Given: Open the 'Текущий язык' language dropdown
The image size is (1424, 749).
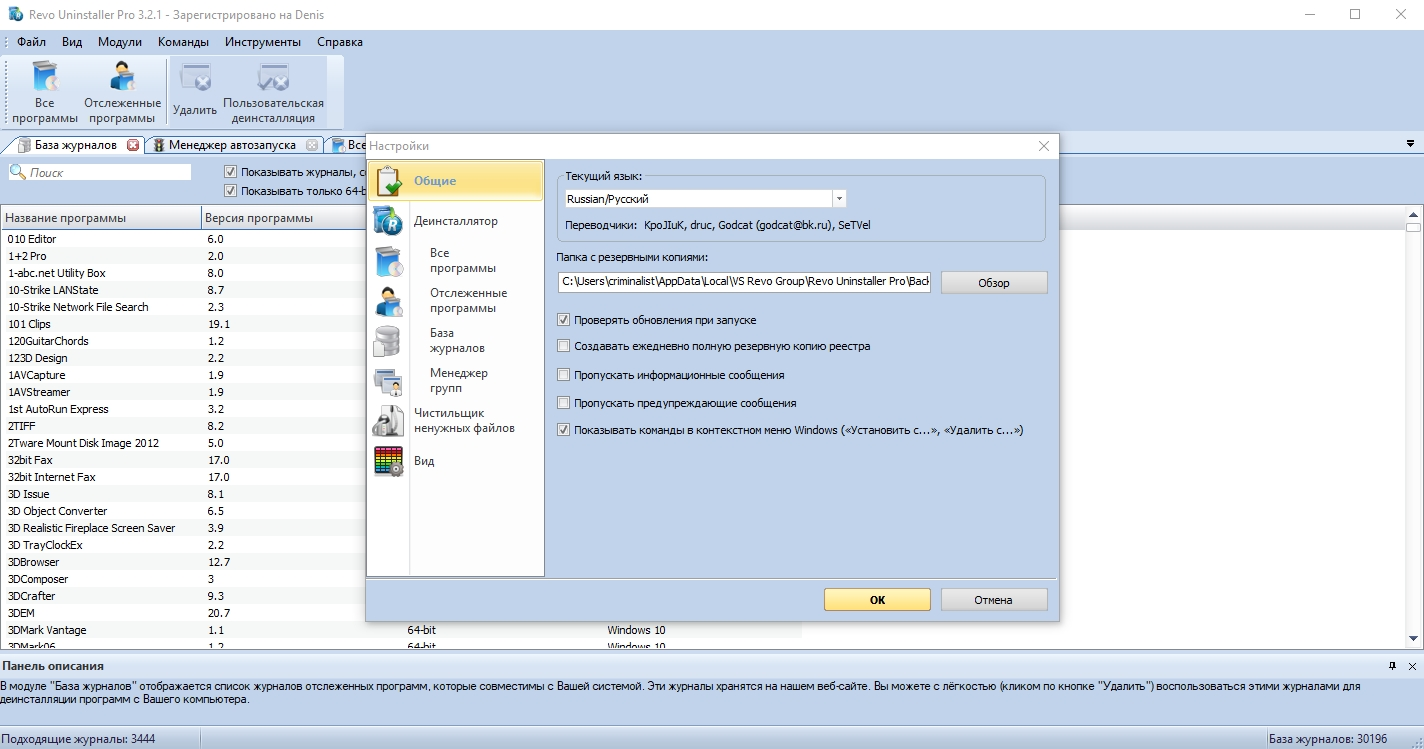Looking at the screenshot, I should point(840,199).
